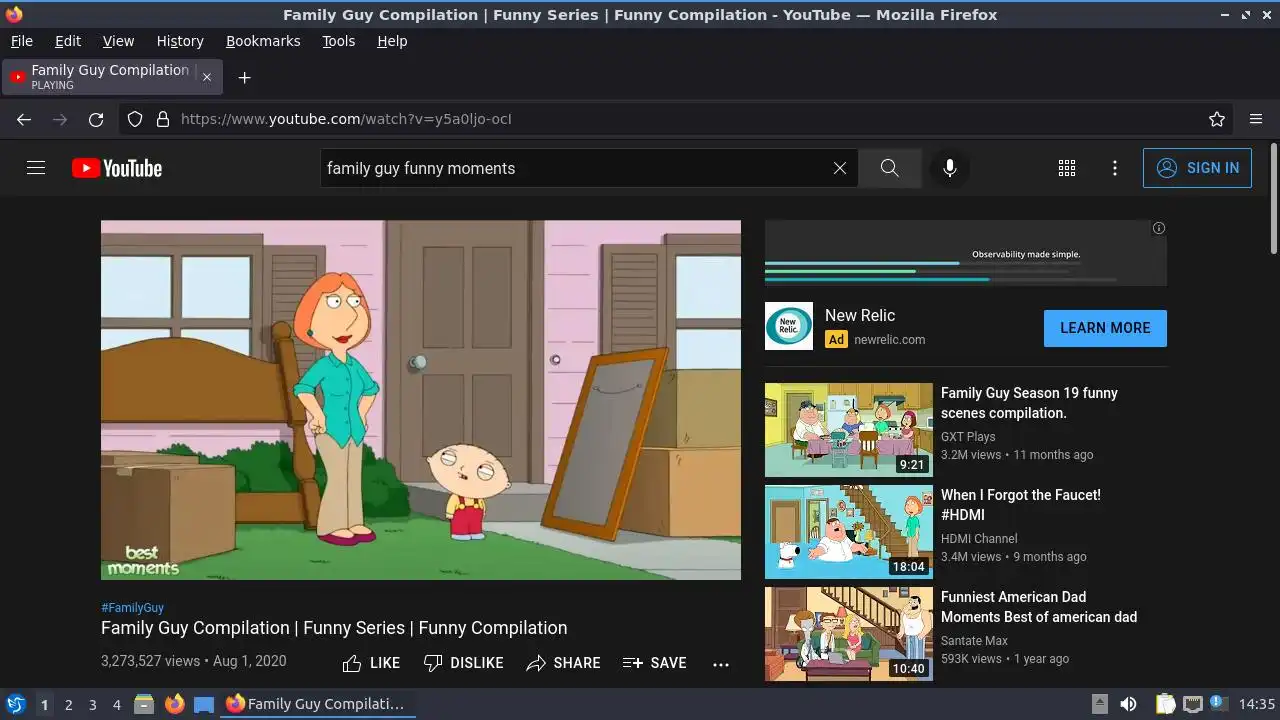Image resolution: width=1280 pixels, height=720 pixels.
Task: Click 'When I Forgot the Faucet! #HDMI' title
Action: tap(1020, 505)
